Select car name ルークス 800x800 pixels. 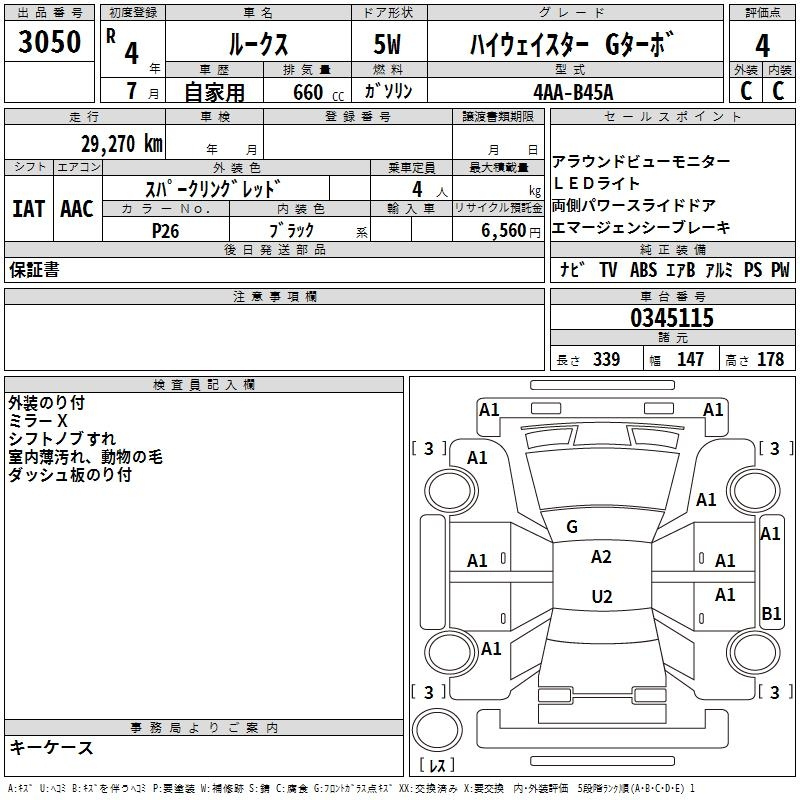tap(258, 44)
